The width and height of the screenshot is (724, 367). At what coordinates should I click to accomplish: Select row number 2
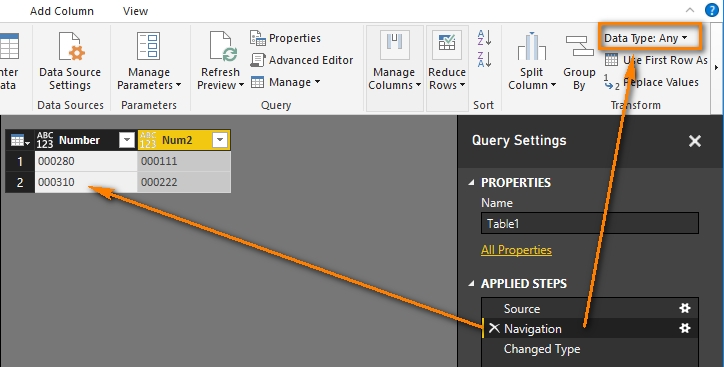pos(20,182)
